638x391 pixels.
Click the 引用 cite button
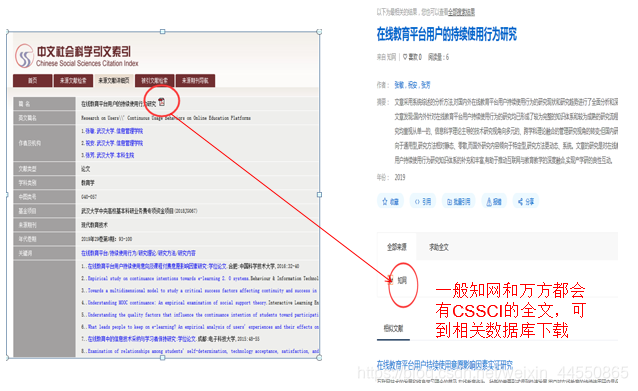(423, 201)
